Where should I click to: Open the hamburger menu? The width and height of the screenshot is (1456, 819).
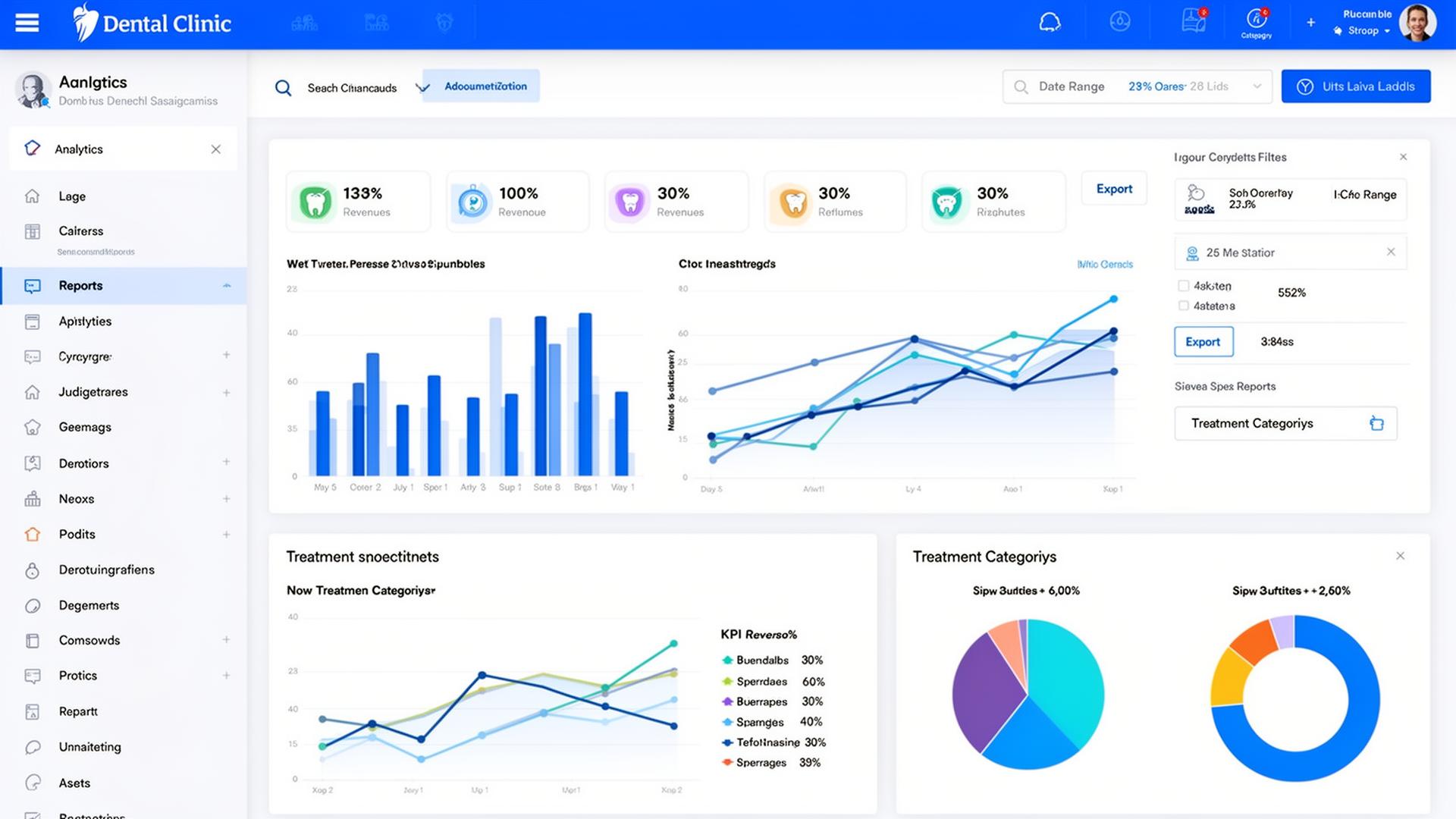coord(27,23)
